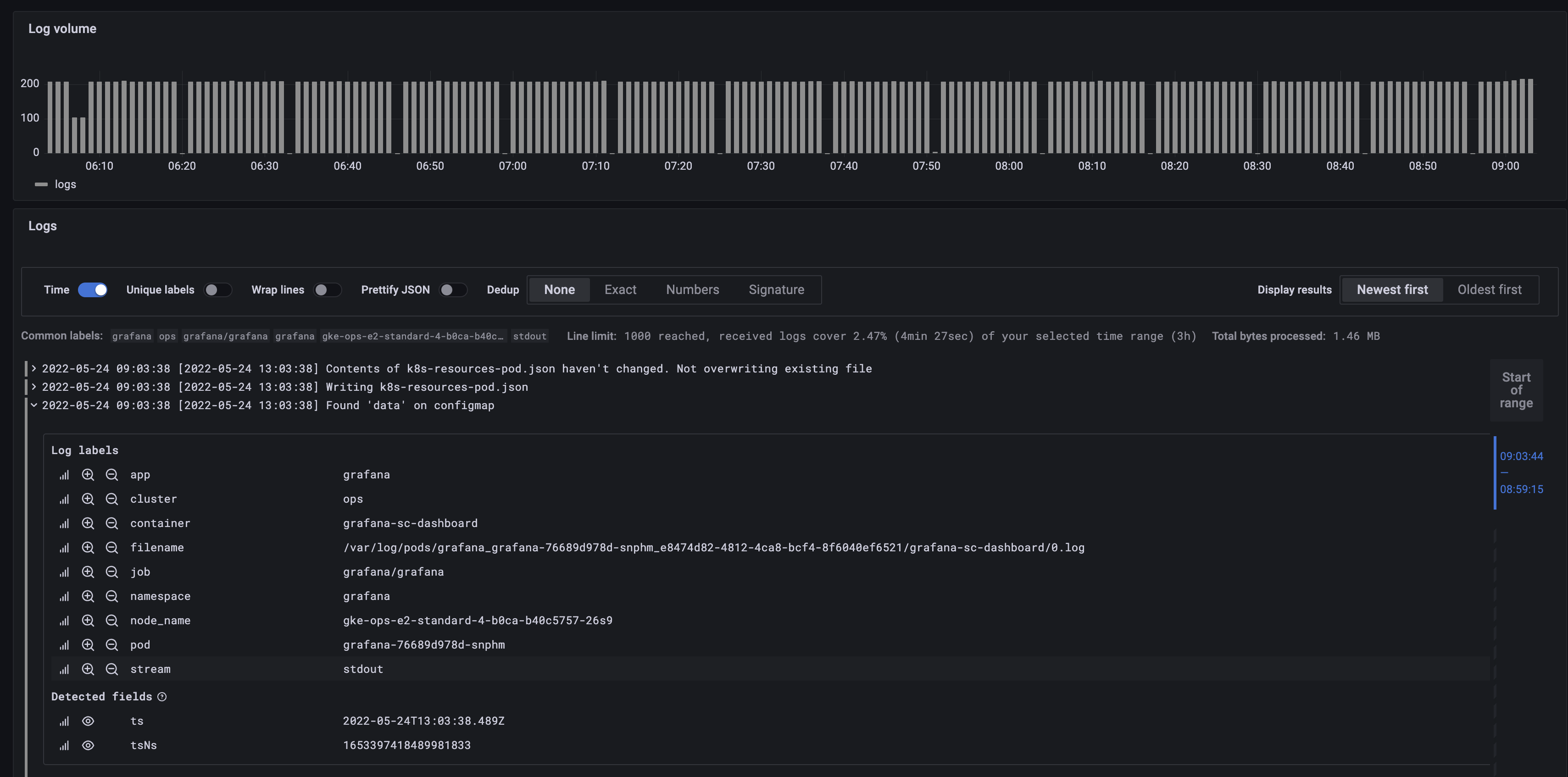Open stats for the stream label
Image resolution: width=1568 pixels, height=777 pixels.
point(64,669)
